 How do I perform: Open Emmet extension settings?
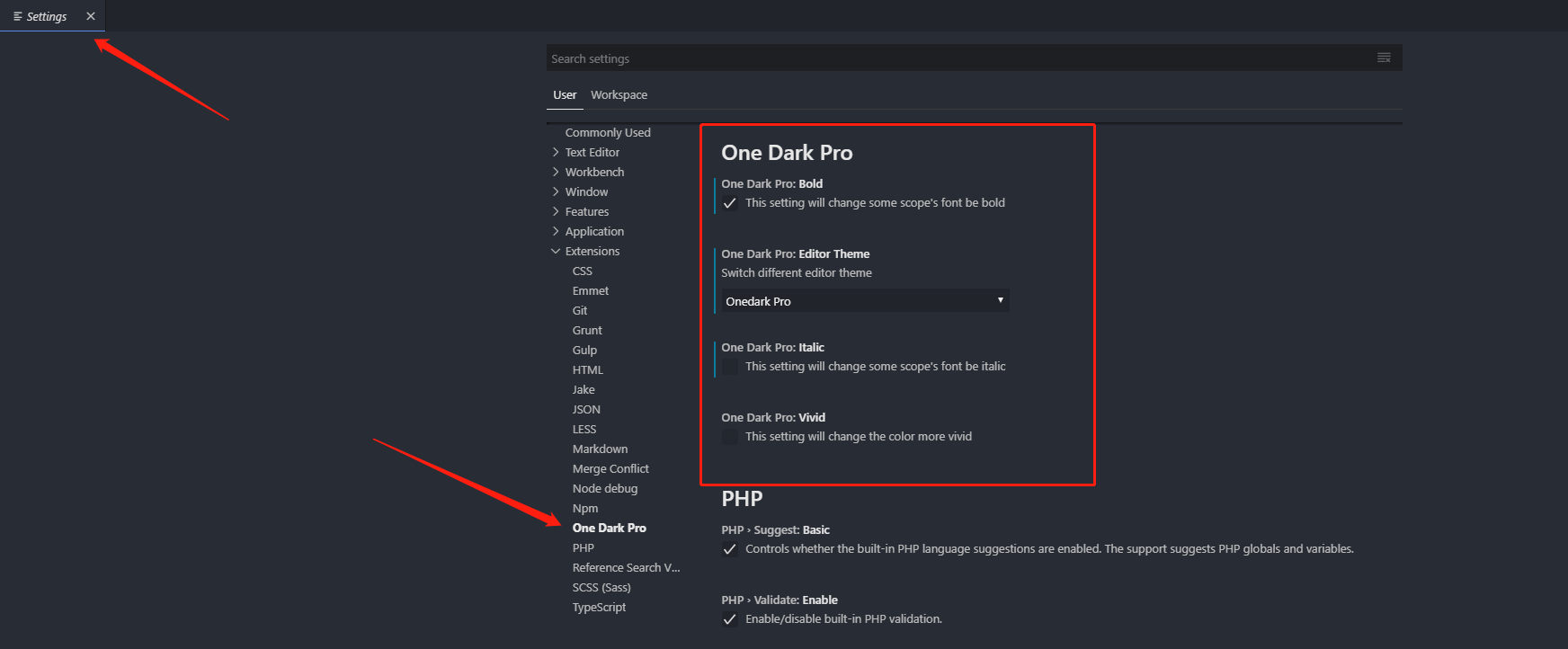(x=591, y=290)
